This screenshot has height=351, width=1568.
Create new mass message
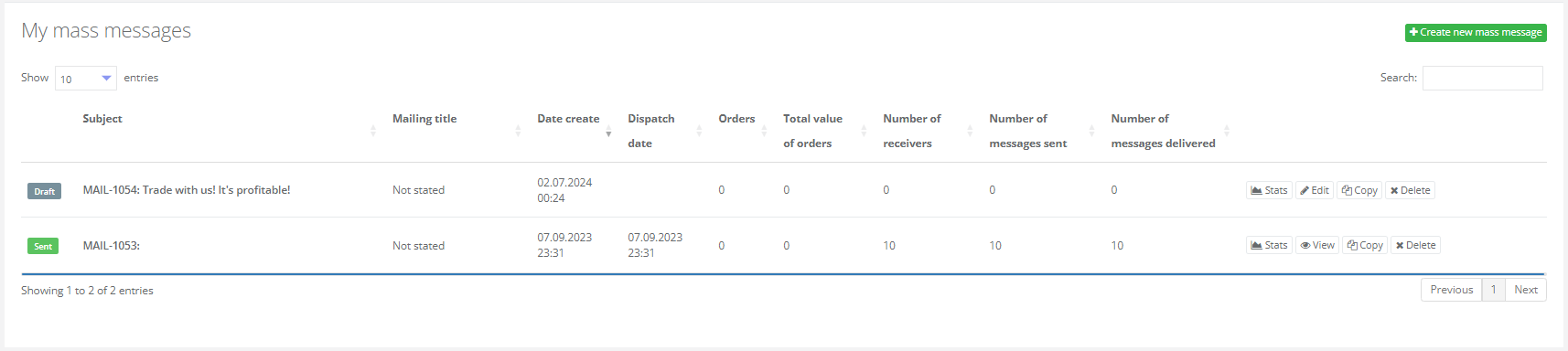tap(1476, 32)
